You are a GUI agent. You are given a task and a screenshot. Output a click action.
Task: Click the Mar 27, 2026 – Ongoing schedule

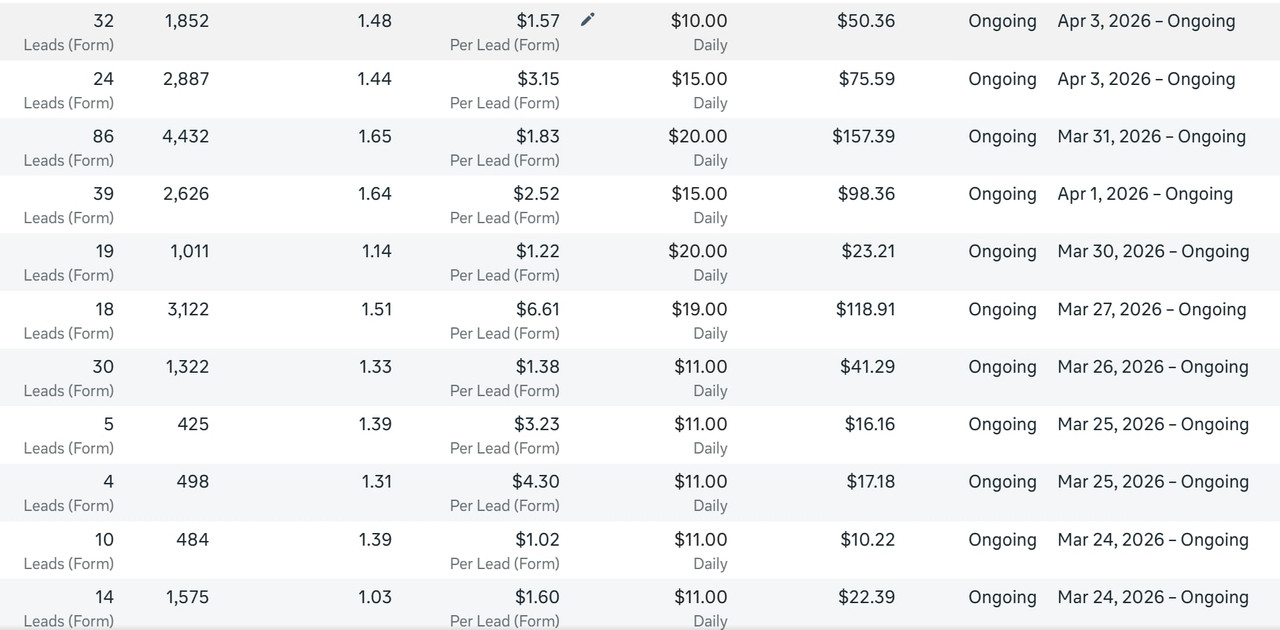(x=1151, y=309)
